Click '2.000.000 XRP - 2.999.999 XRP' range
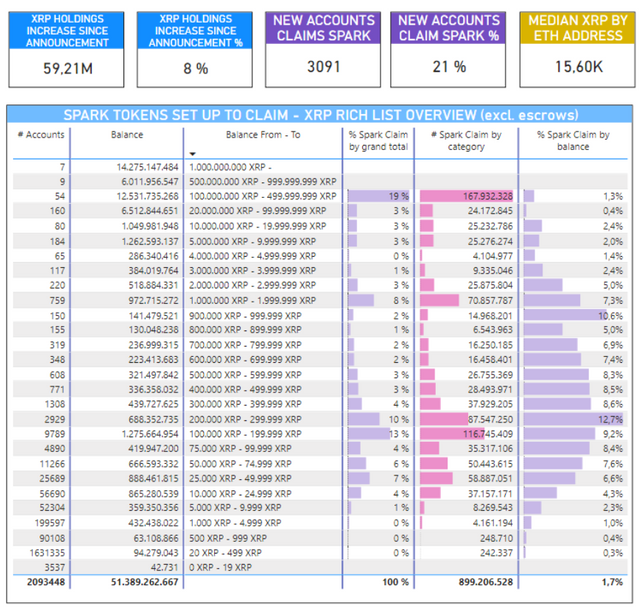 pos(253,285)
